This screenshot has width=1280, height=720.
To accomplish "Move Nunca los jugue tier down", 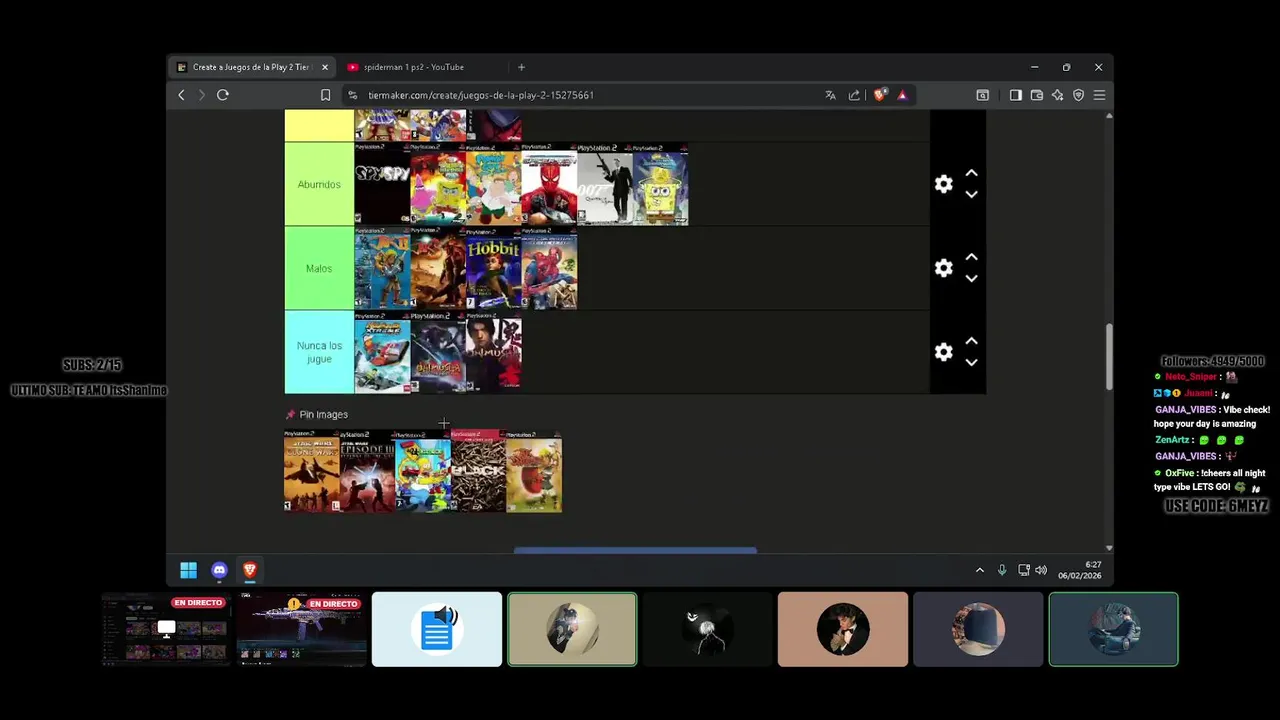I will pyautogui.click(x=971, y=363).
